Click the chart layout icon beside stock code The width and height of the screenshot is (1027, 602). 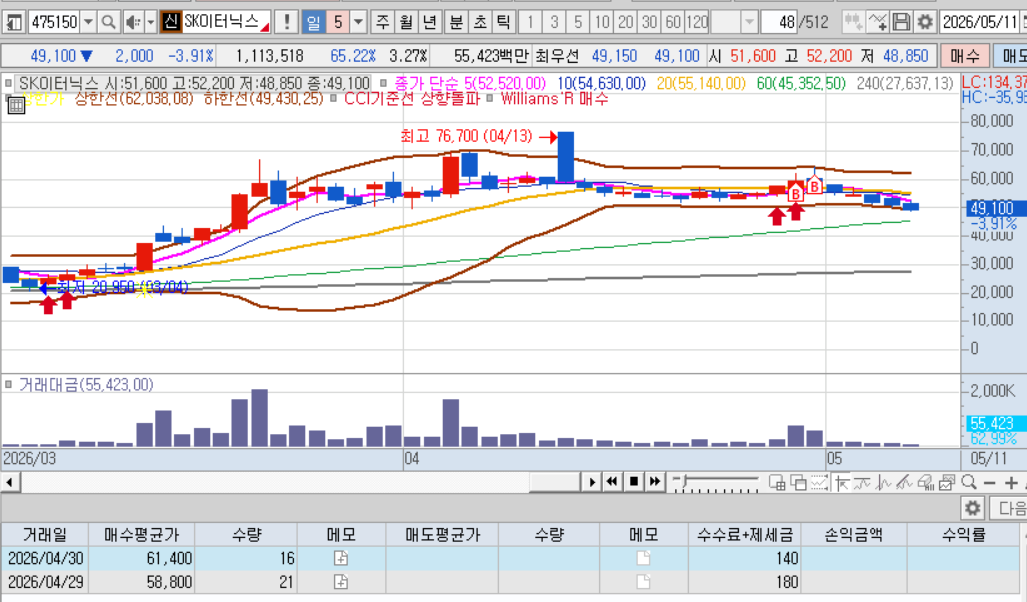pyautogui.click(x=13, y=22)
